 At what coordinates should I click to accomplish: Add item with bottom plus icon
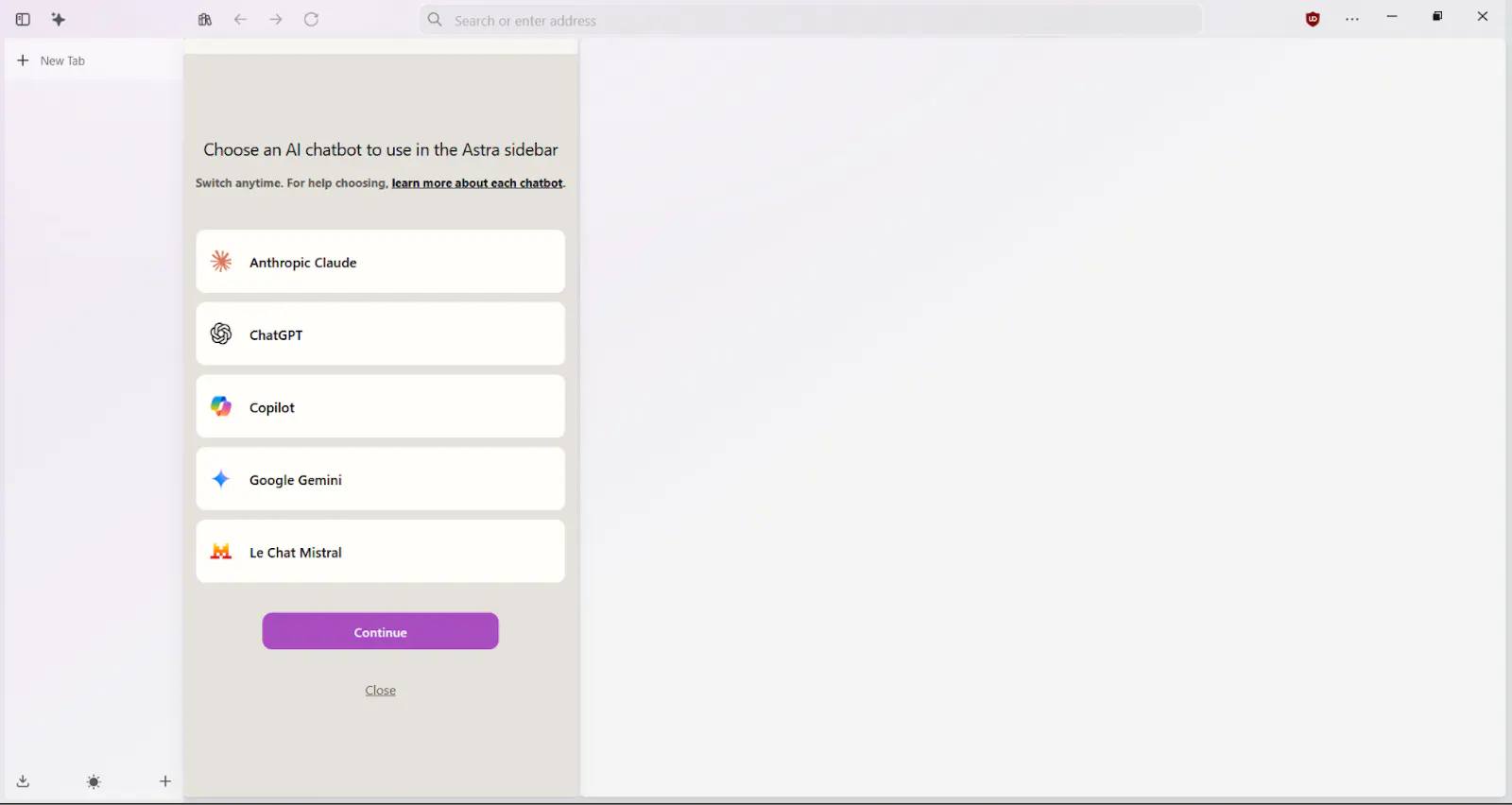[165, 781]
